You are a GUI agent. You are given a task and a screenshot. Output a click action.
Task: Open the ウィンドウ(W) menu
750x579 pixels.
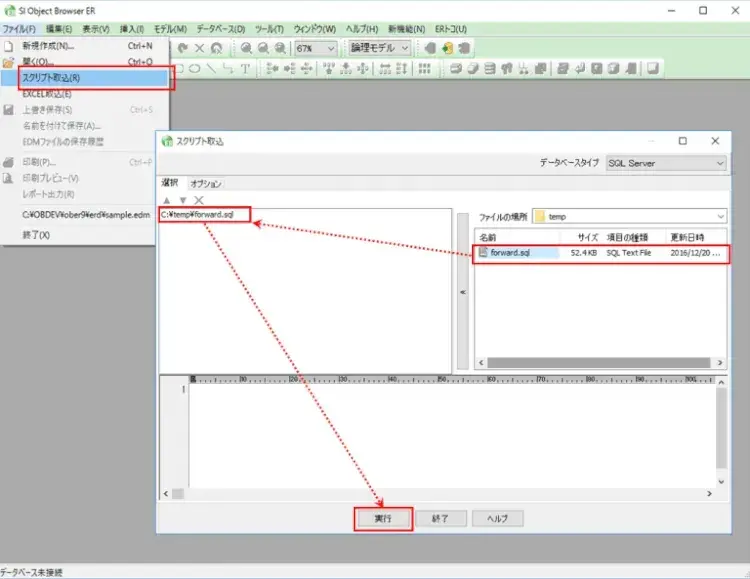315,29
